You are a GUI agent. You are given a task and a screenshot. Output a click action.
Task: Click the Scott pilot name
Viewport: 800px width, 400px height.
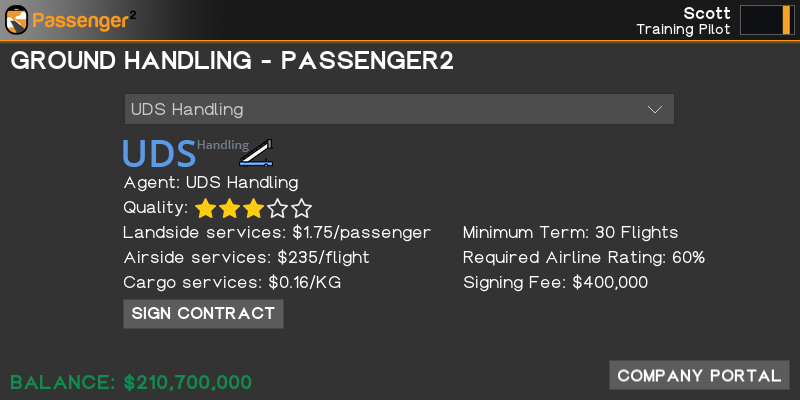click(x=707, y=12)
